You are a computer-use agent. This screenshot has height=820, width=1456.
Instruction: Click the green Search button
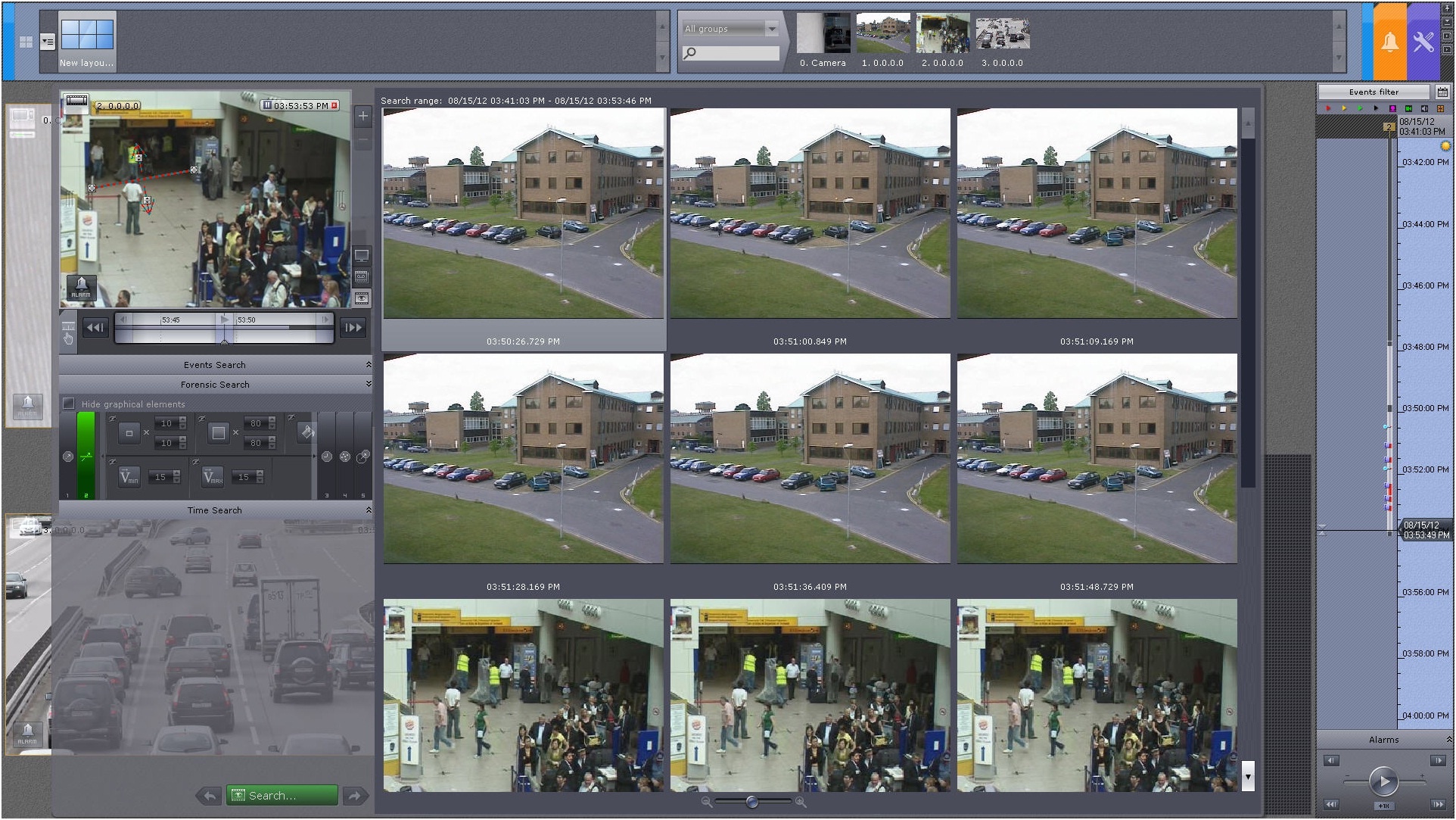click(x=282, y=795)
